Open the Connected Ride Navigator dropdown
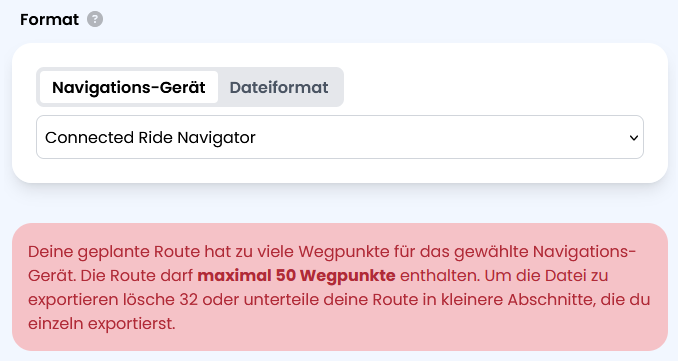 (340, 137)
